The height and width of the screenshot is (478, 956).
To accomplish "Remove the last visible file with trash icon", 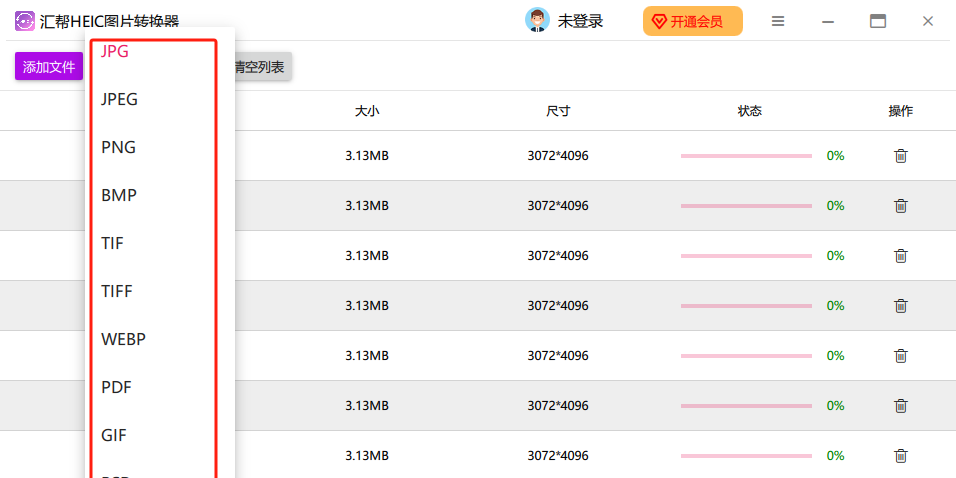I will [x=900, y=456].
